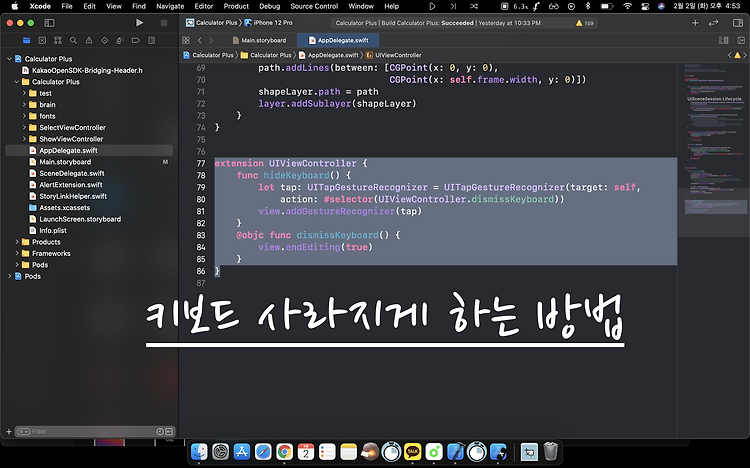Open the Symbol navigator
750x468 pixels.
coord(58,41)
